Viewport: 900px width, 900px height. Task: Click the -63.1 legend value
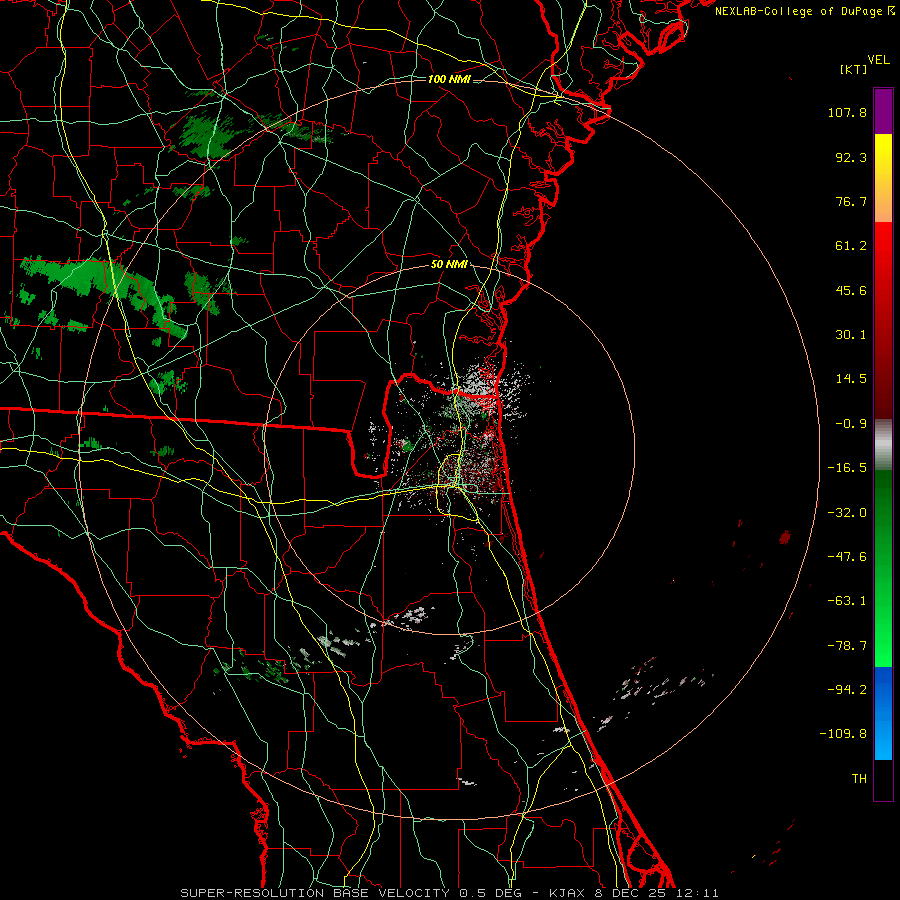847,601
